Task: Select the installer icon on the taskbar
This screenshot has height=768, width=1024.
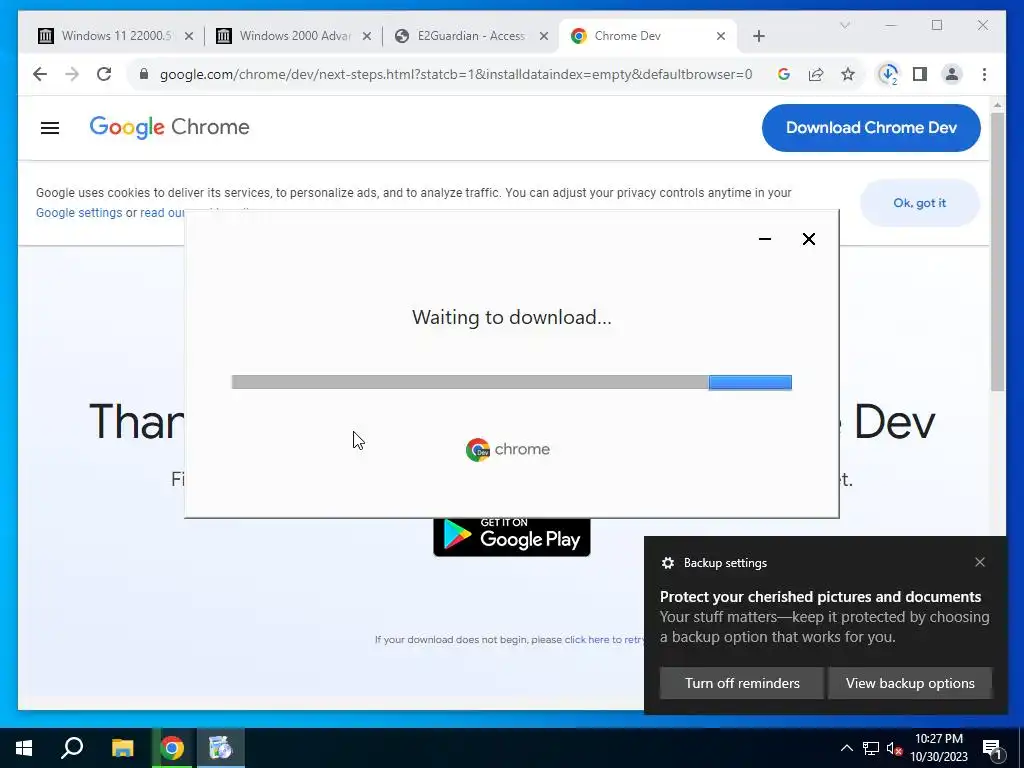Action: click(221, 748)
